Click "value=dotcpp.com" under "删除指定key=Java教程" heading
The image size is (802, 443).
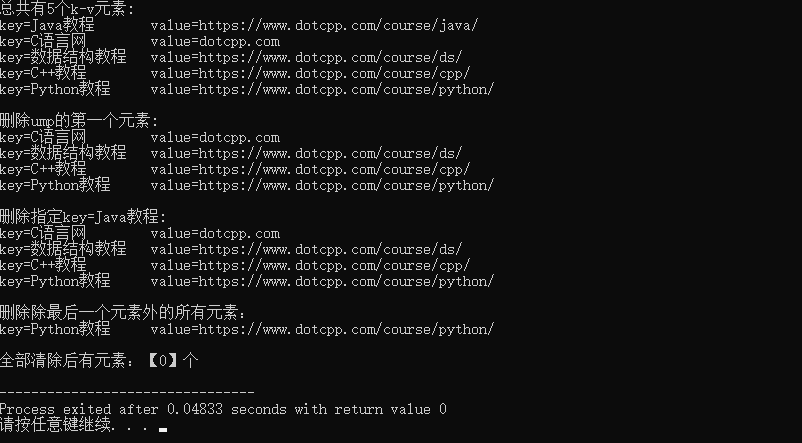click(x=215, y=233)
